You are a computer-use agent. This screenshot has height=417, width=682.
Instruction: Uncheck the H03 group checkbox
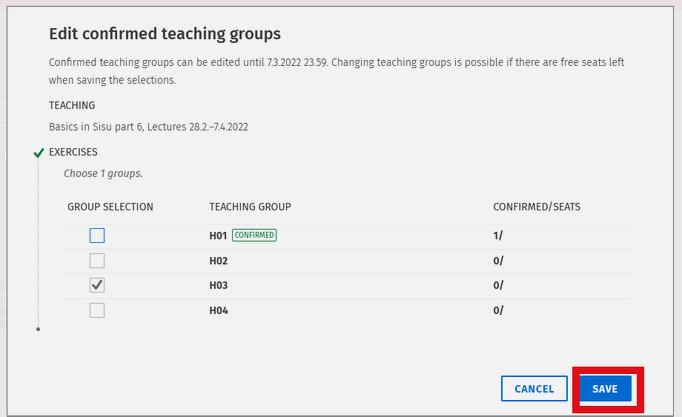coord(97,285)
